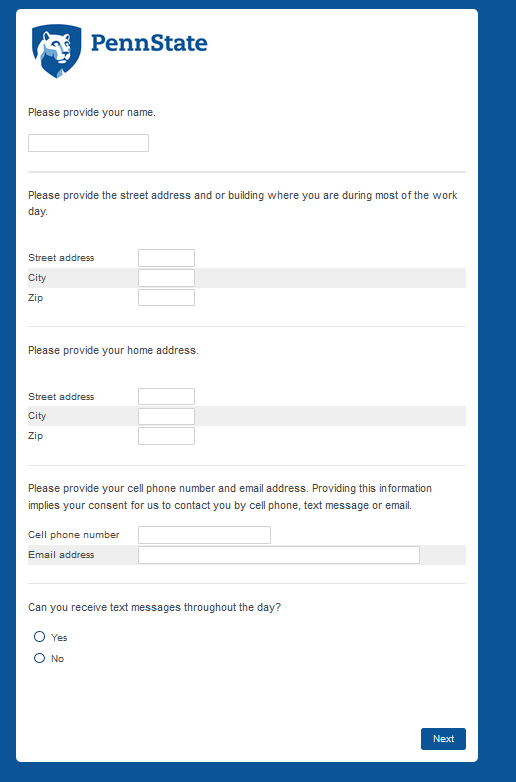The height and width of the screenshot is (782, 516).
Task: Select the No radio button
Action: (39, 658)
